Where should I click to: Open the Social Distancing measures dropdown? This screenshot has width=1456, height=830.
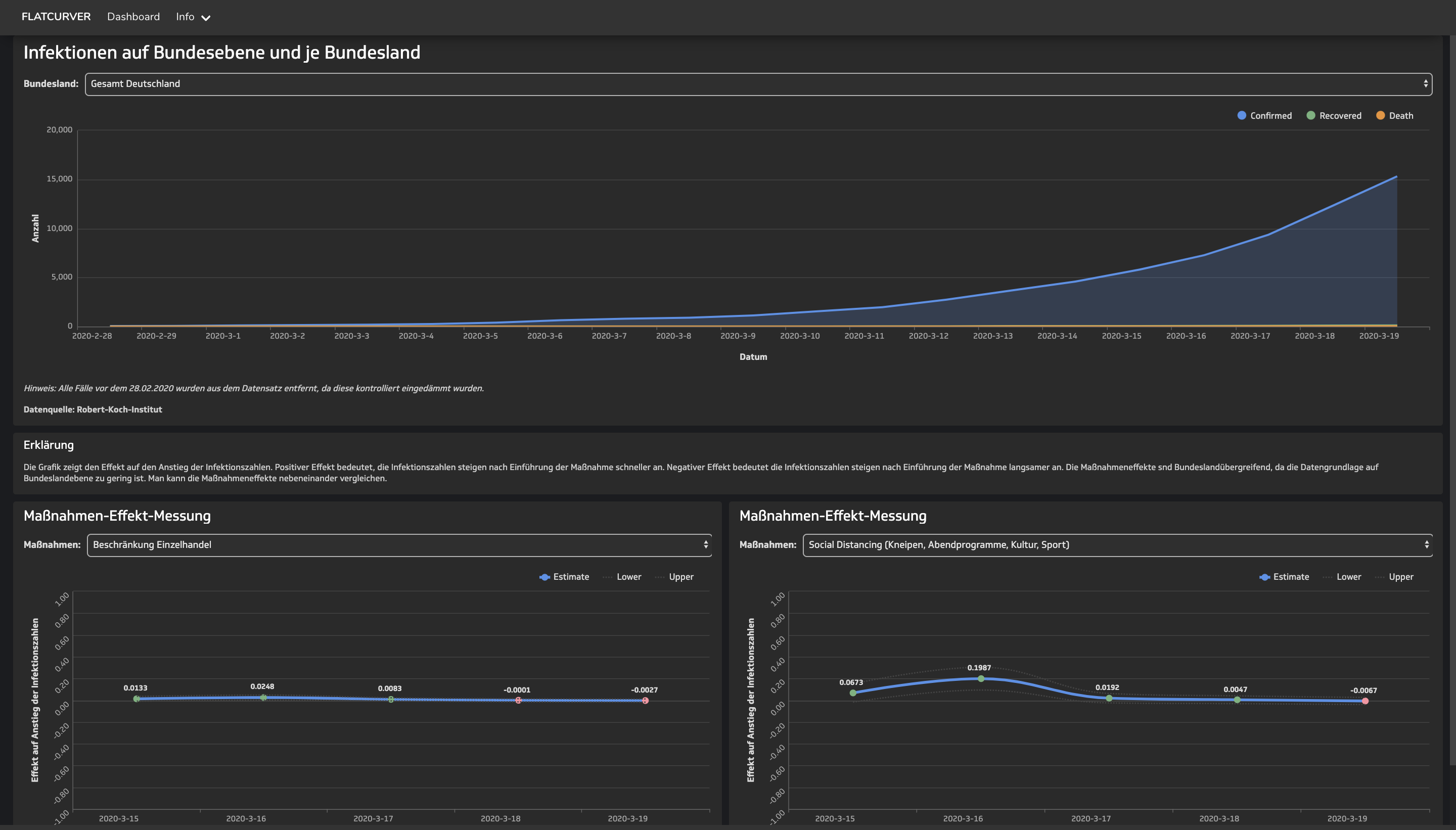1117,545
